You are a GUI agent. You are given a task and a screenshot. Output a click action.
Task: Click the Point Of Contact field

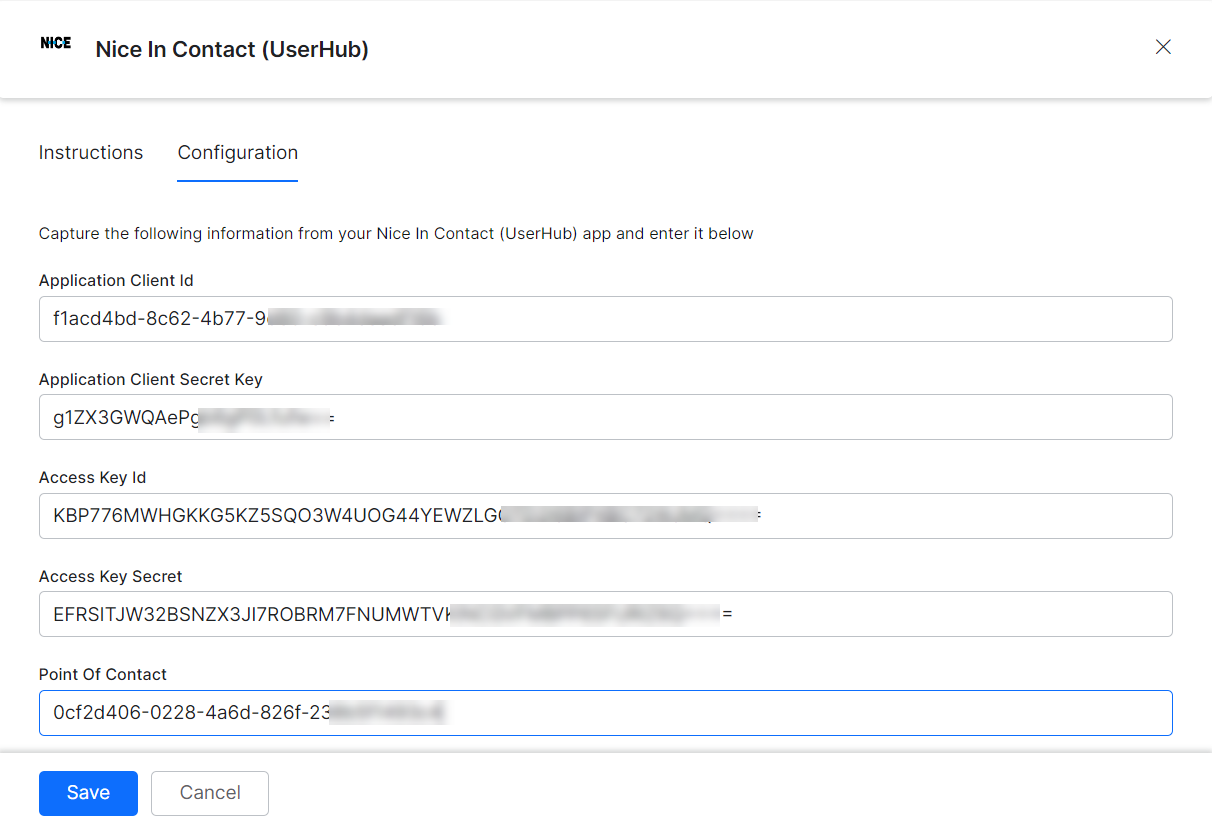pos(605,712)
